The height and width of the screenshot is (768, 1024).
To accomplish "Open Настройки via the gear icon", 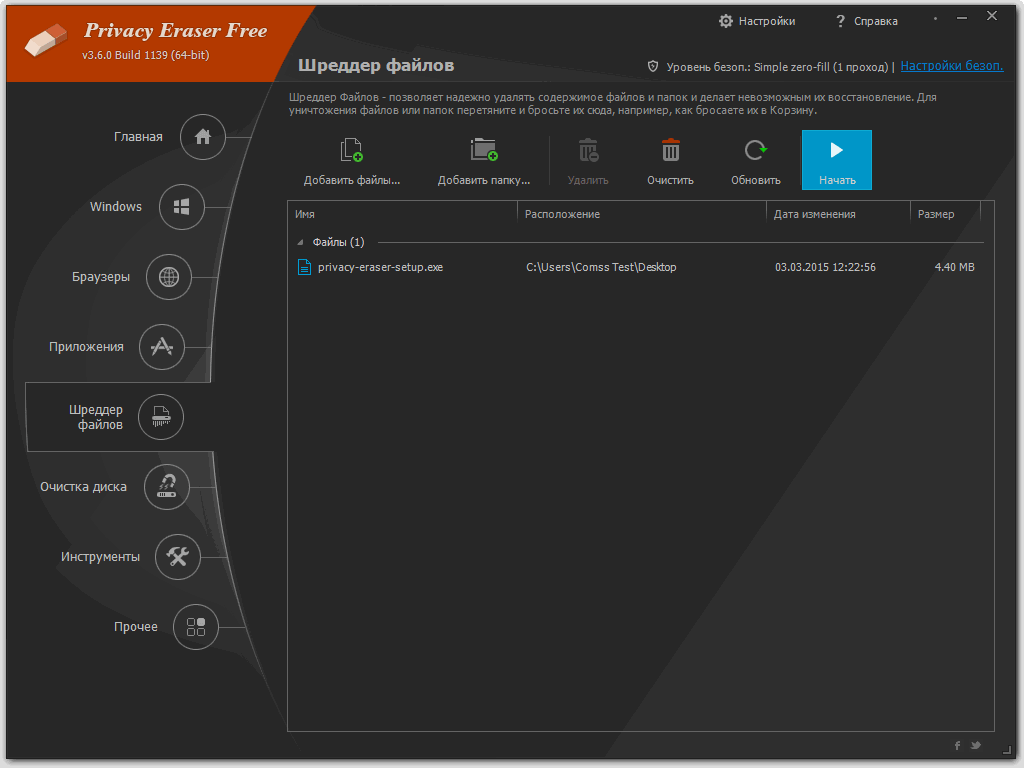I will [x=726, y=21].
